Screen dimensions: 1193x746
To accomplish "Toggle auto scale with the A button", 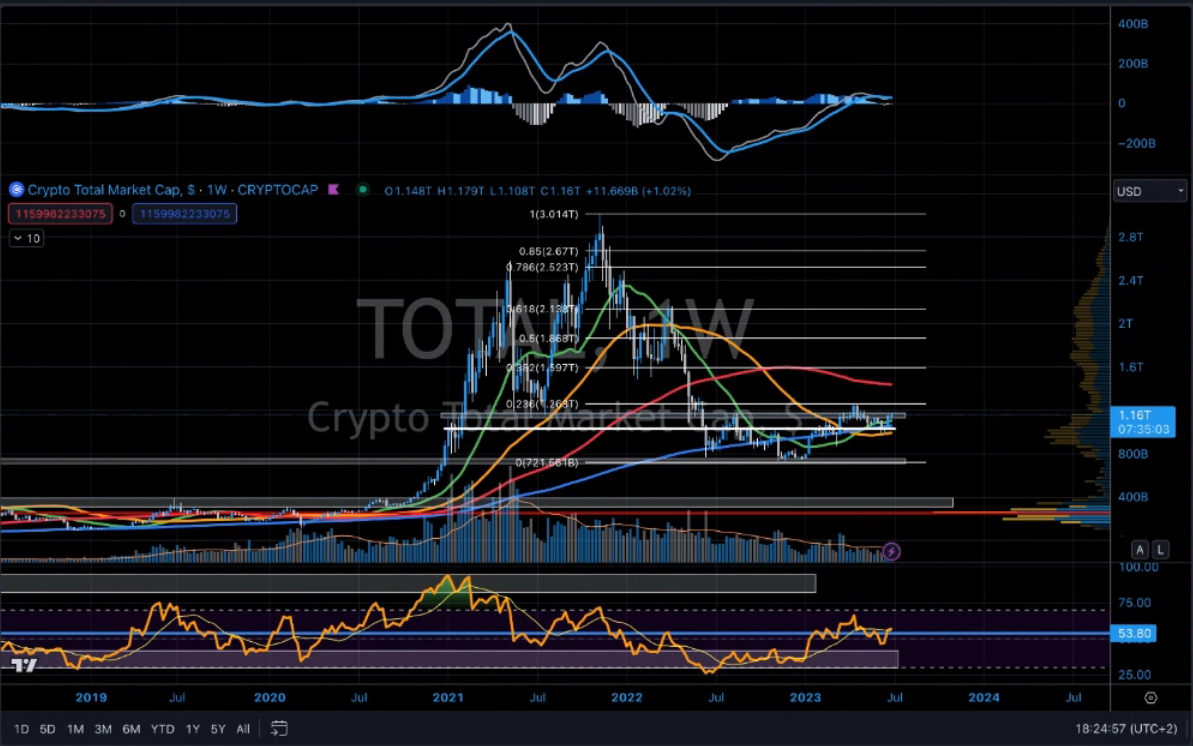I will pos(1139,550).
